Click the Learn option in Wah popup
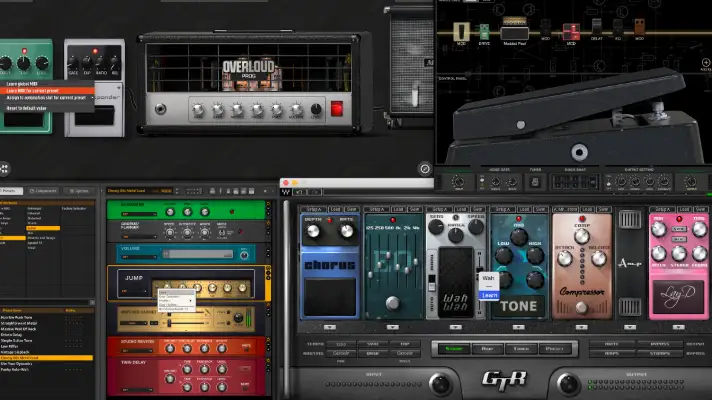Viewport: 712px width, 400px height. [x=489, y=295]
